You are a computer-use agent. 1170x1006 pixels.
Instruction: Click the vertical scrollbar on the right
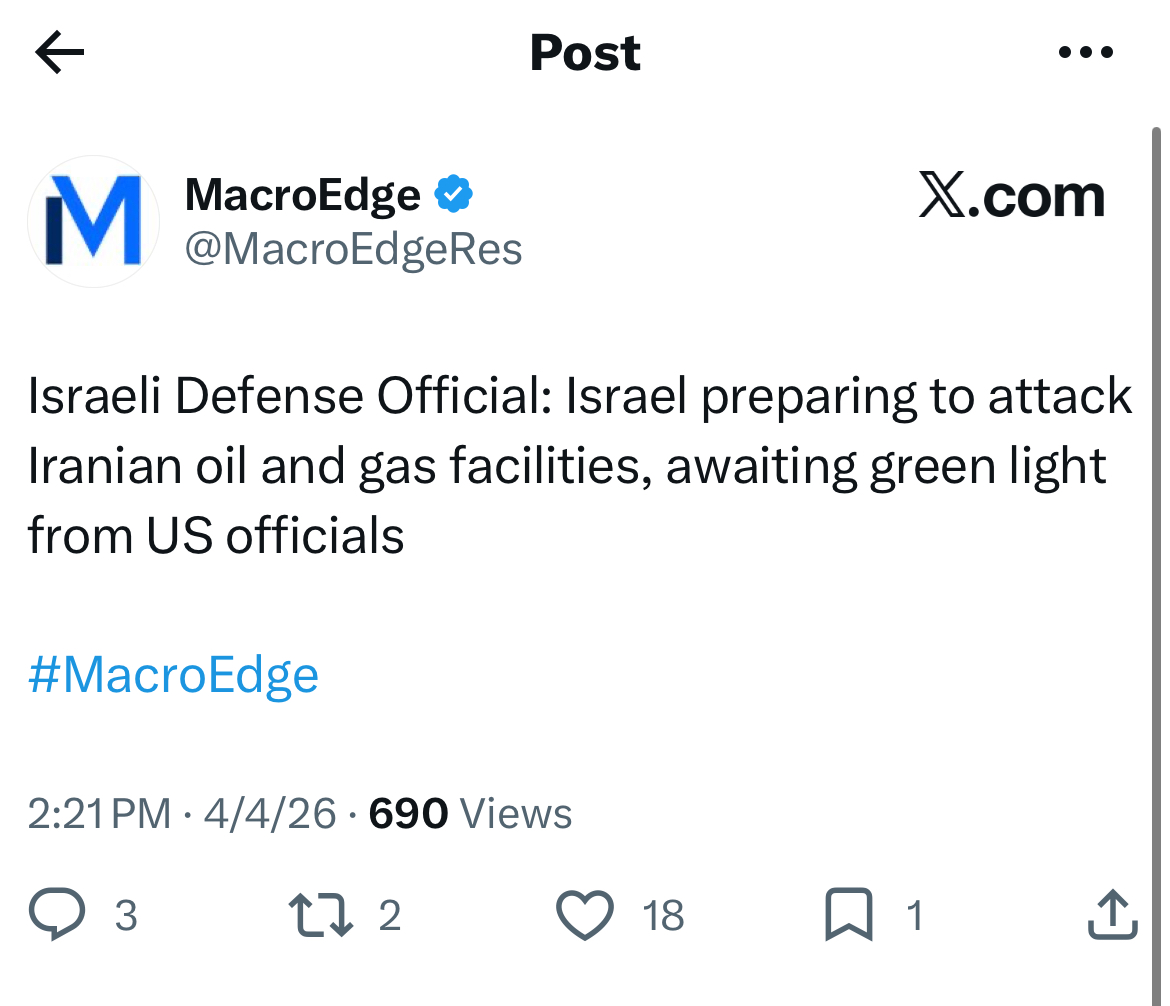point(1157,500)
